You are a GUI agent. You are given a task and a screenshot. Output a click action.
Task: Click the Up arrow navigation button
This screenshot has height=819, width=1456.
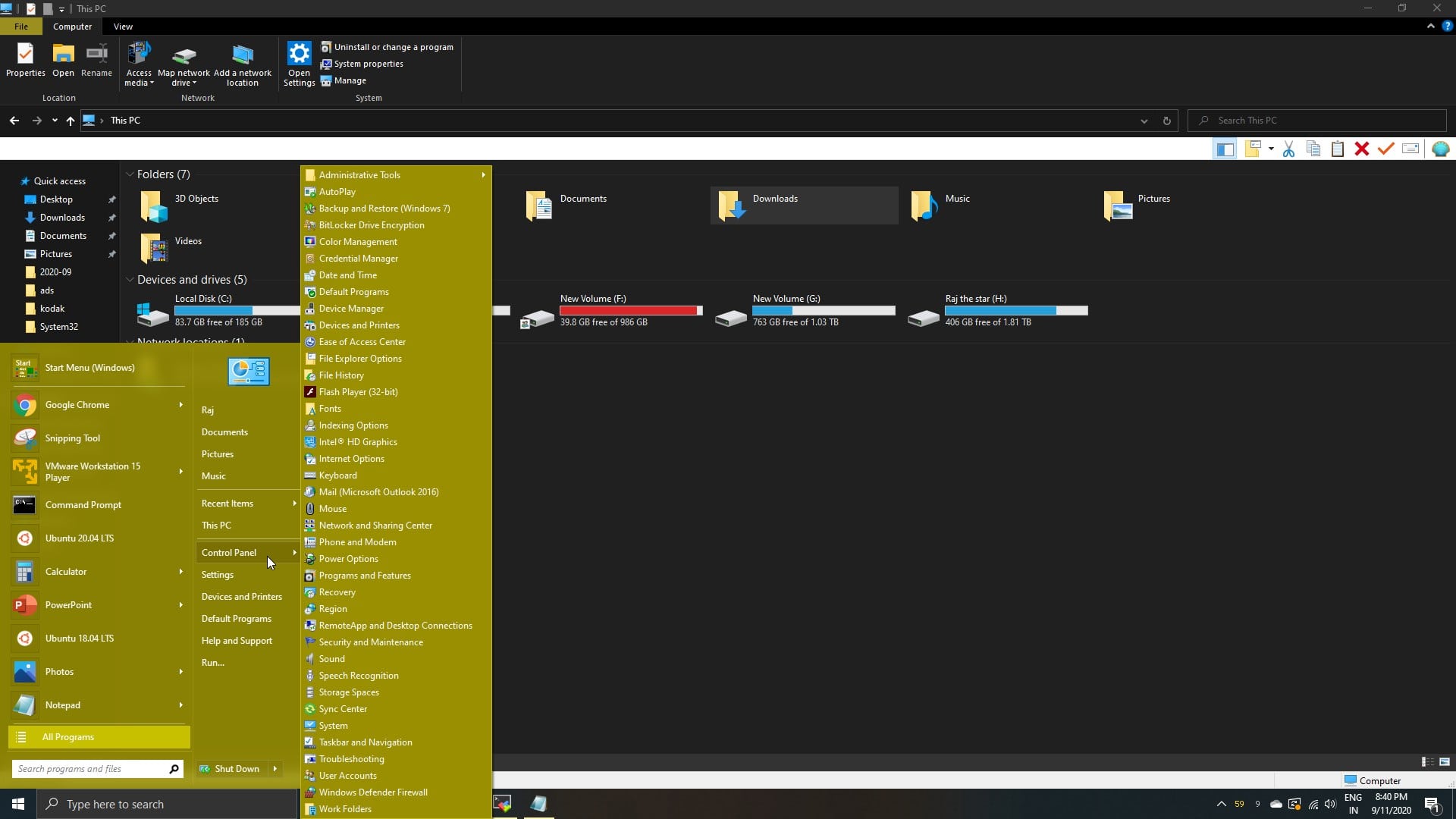tap(71, 121)
